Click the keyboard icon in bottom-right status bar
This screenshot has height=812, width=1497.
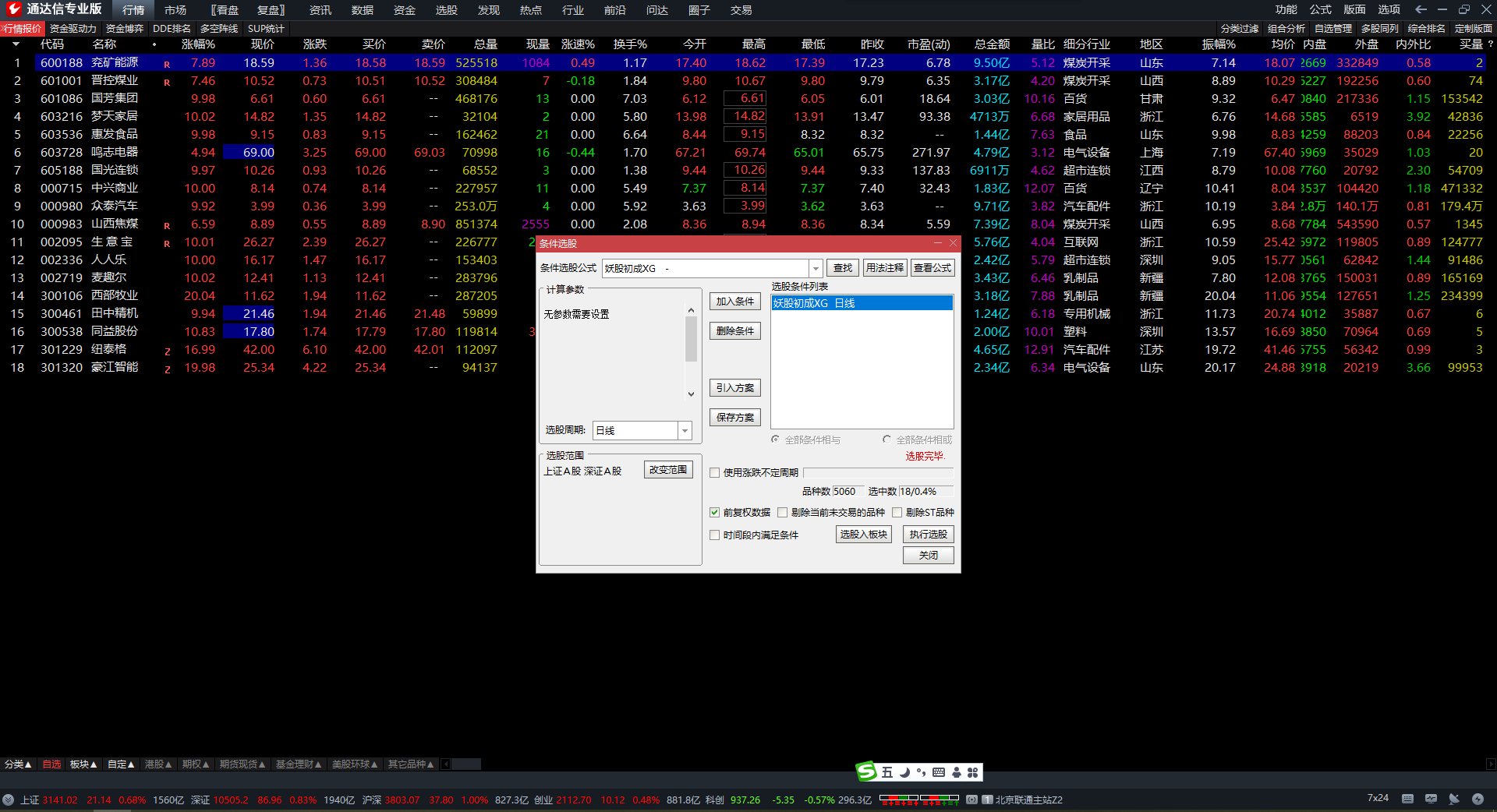pos(1407,799)
